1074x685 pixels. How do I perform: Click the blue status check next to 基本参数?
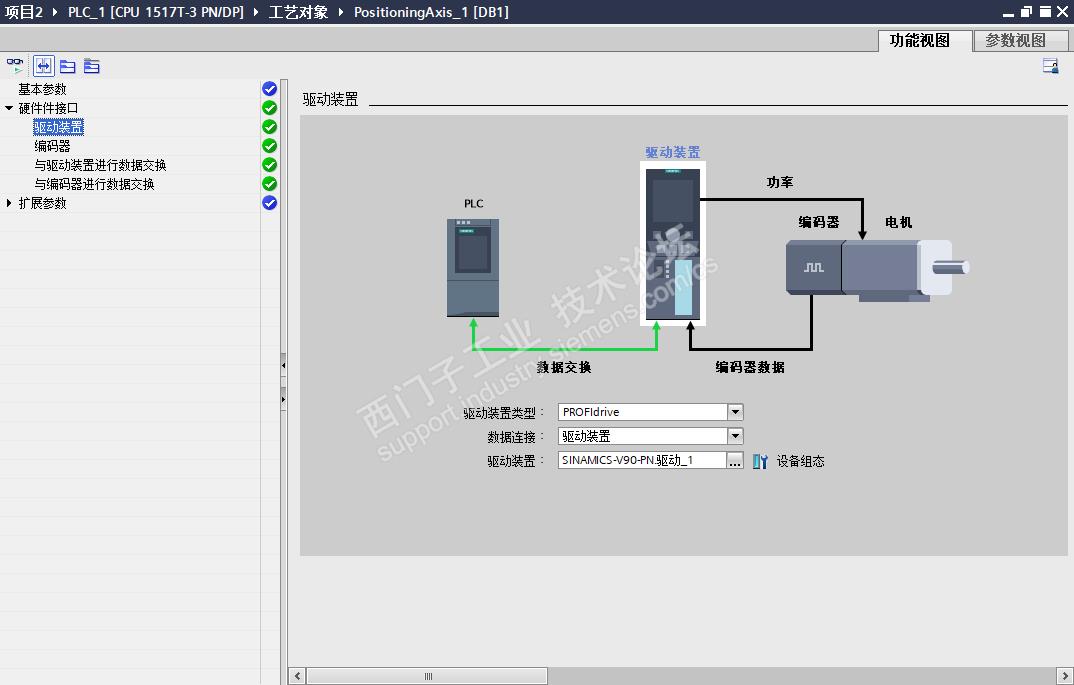point(269,89)
